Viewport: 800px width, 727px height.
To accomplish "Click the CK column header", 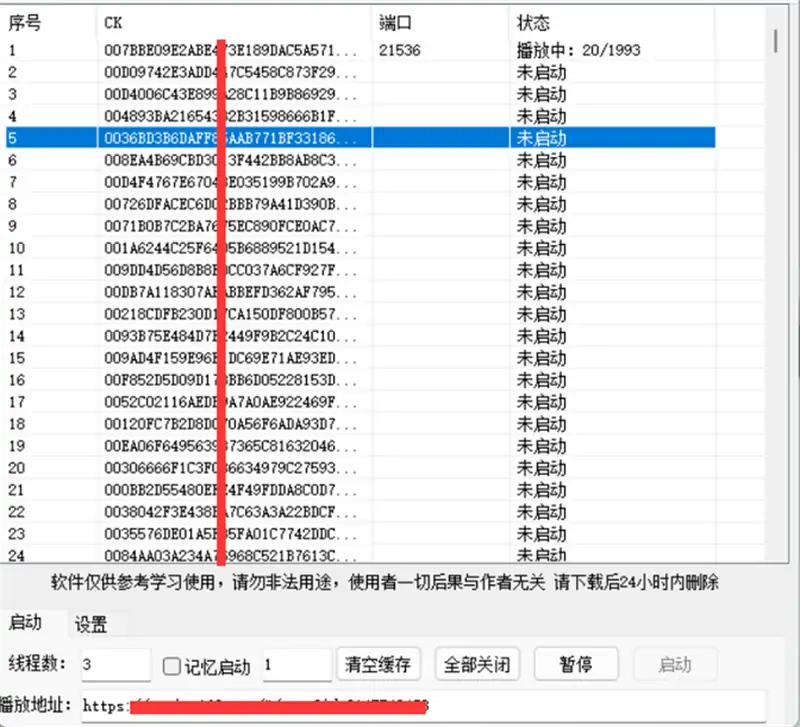I will 235,23.
